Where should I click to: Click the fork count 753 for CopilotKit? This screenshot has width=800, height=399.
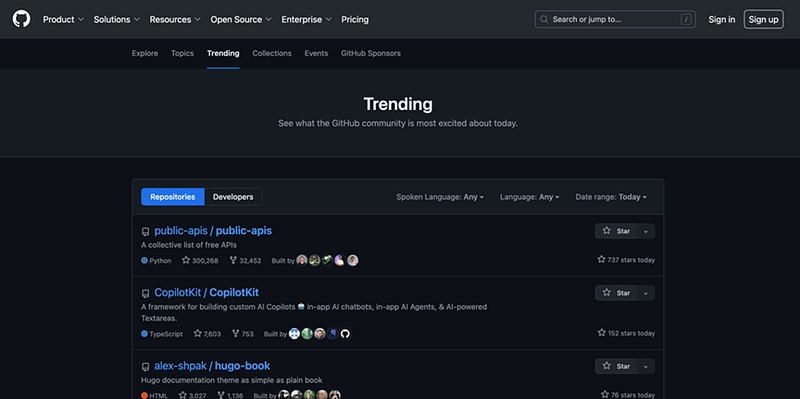(x=243, y=334)
